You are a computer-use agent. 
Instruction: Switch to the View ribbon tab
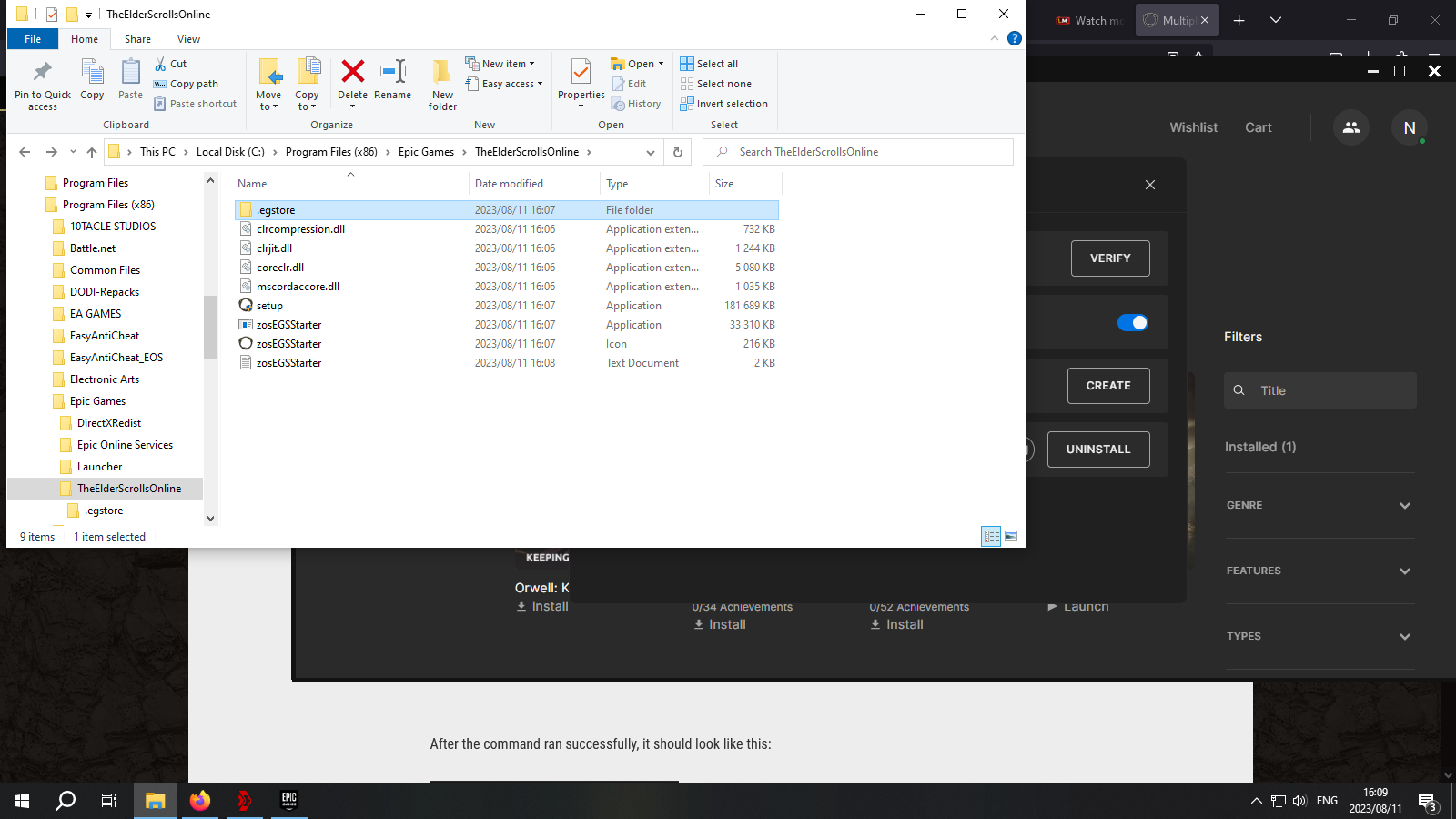point(188,39)
